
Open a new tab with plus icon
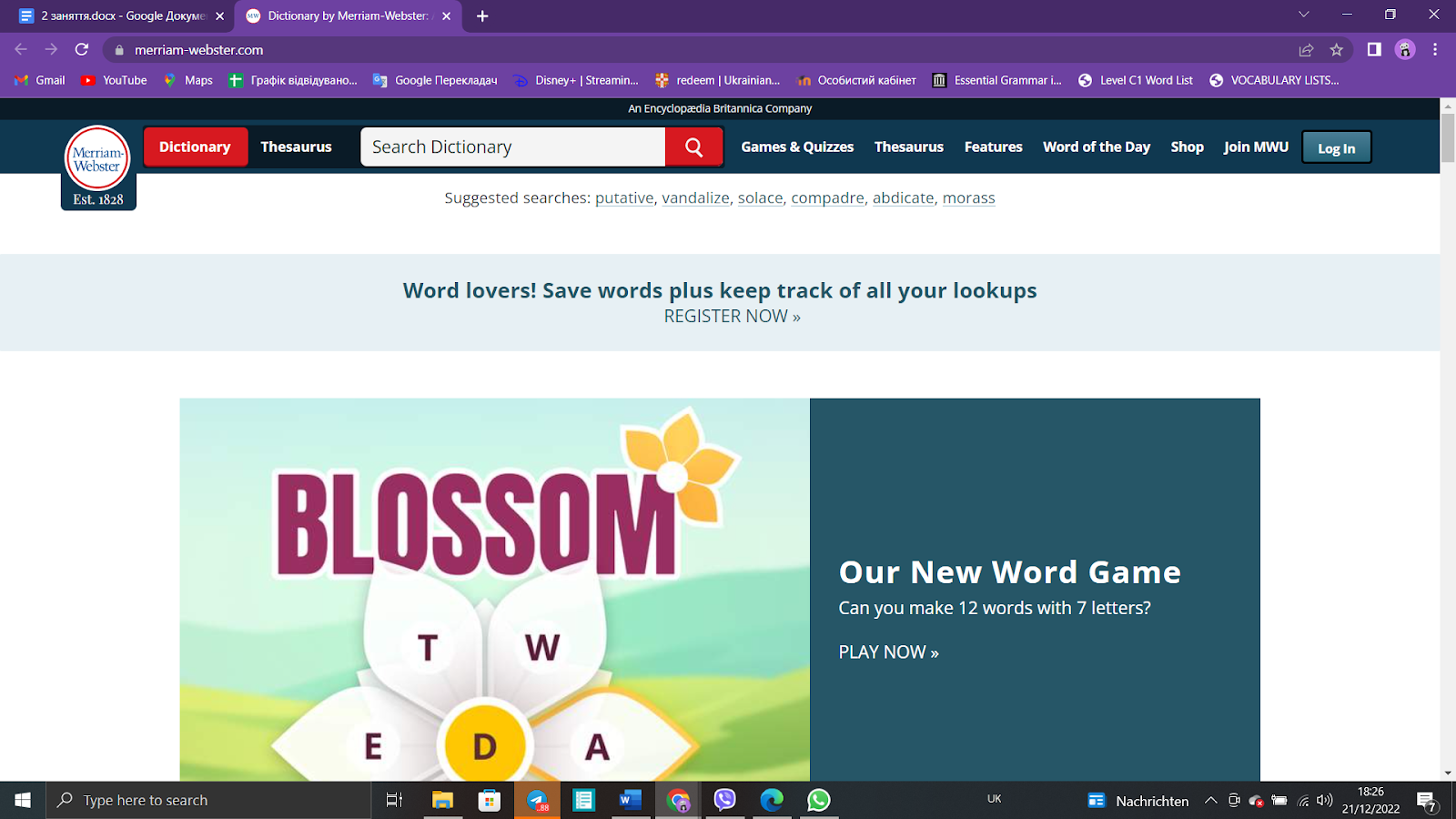click(x=482, y=15)
